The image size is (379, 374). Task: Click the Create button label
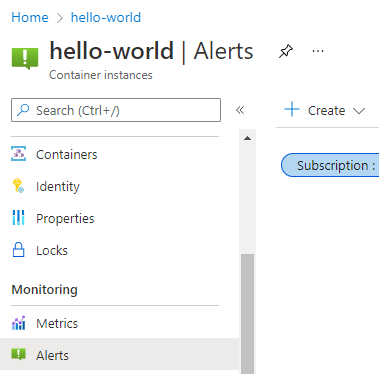point(326,110)
